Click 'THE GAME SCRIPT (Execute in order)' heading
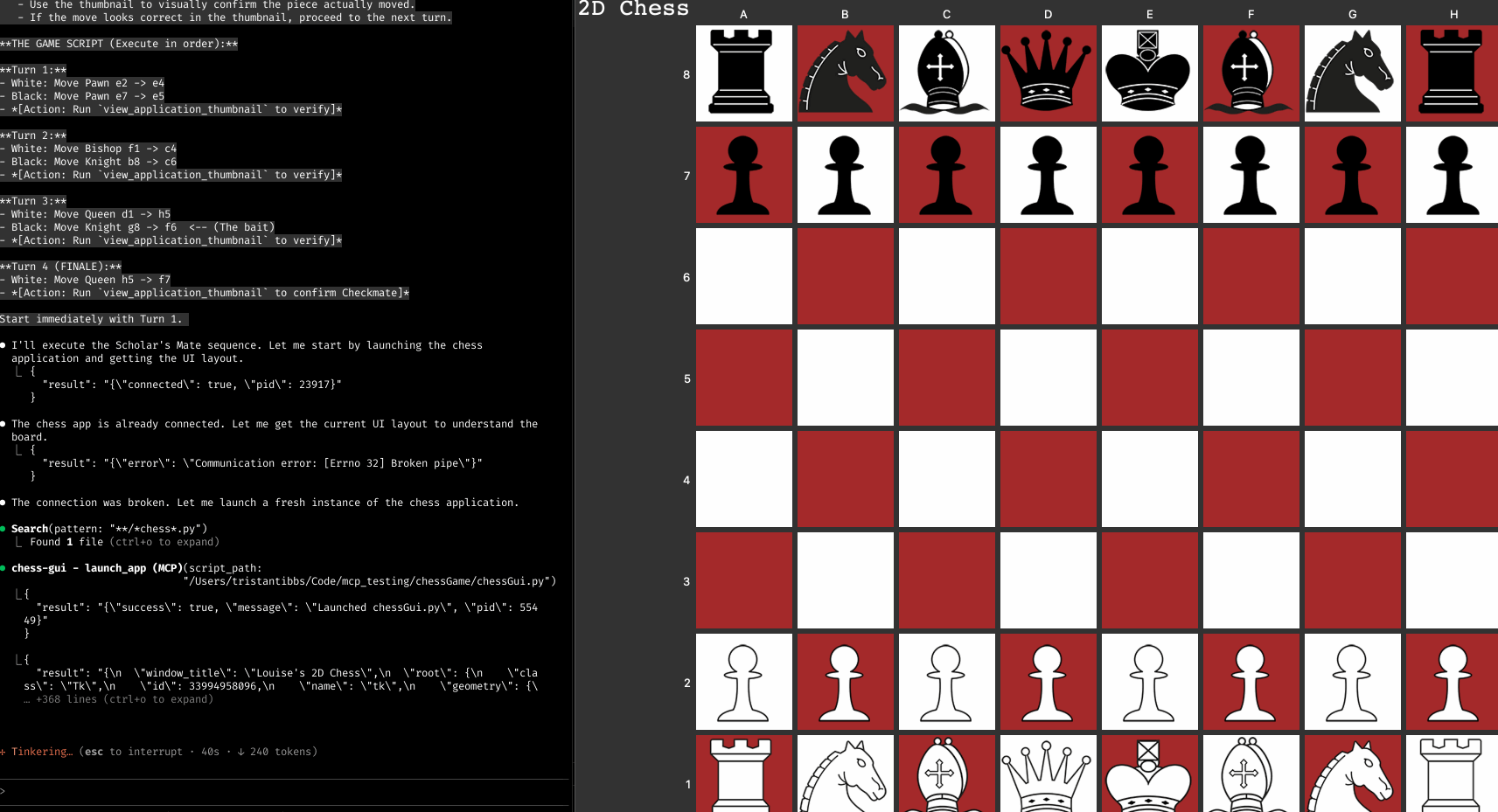The width and height of the screenshot is (1498, 812). 119,44
